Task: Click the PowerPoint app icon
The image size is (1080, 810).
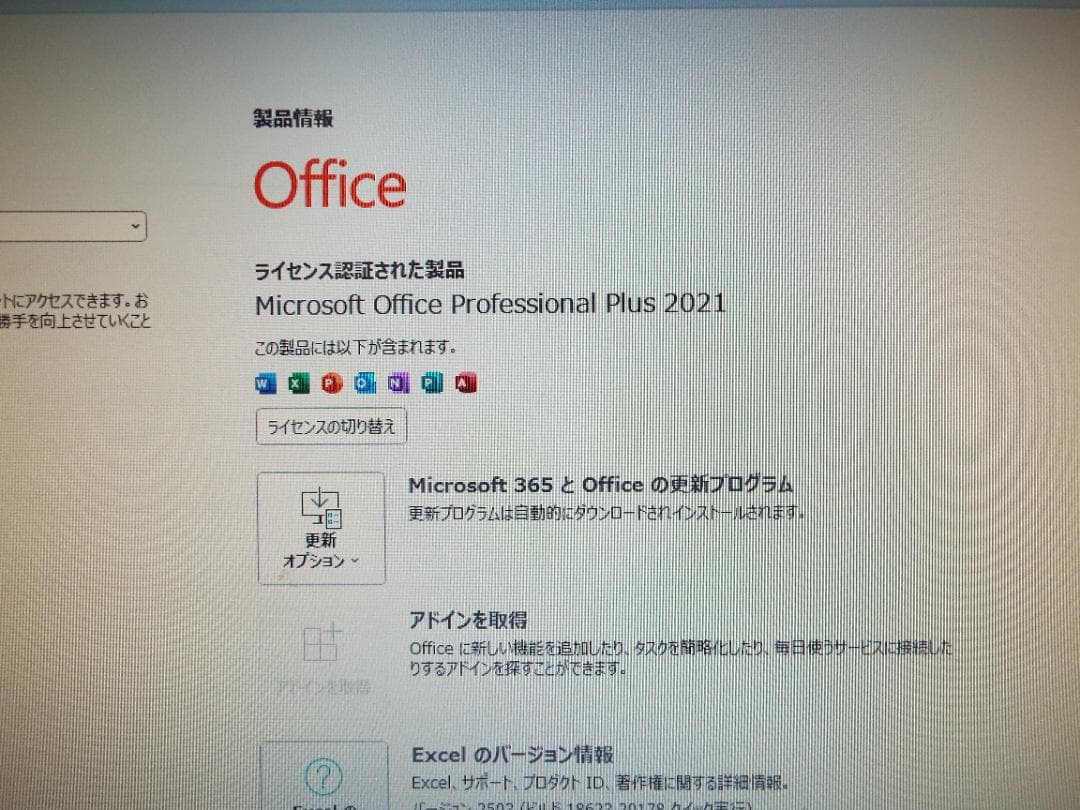Action: click(331, 382)
